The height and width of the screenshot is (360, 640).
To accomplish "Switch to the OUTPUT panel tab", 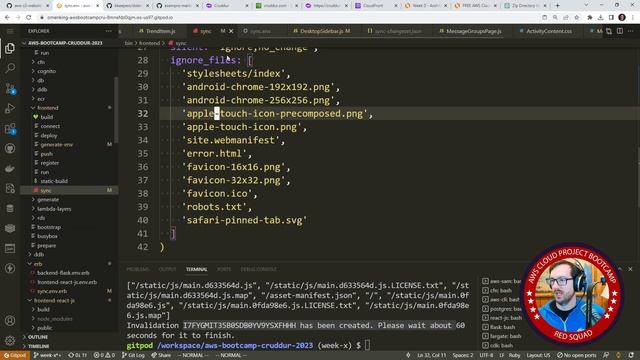I will 167,269.
